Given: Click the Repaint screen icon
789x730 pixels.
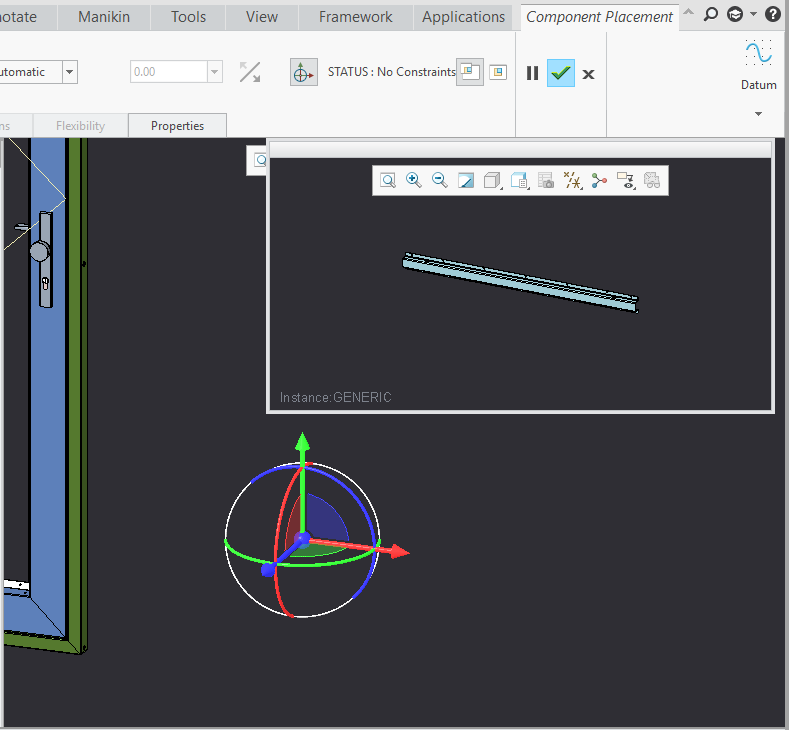Looking at the screenshot, I should point(466,181).
